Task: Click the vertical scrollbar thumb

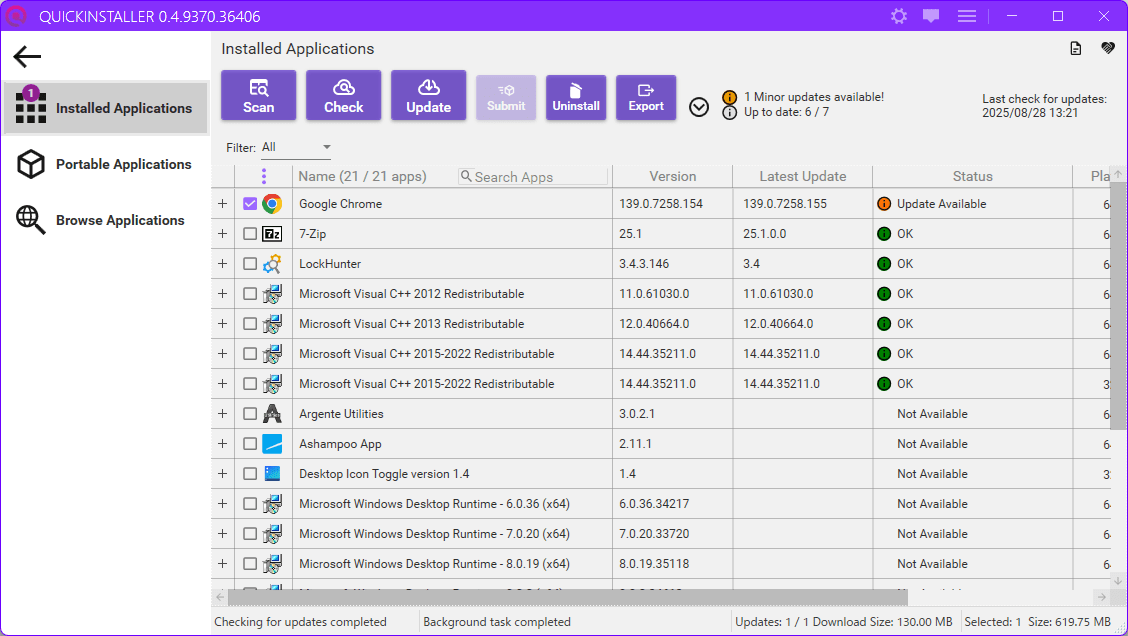Action: coord(1118,306)
